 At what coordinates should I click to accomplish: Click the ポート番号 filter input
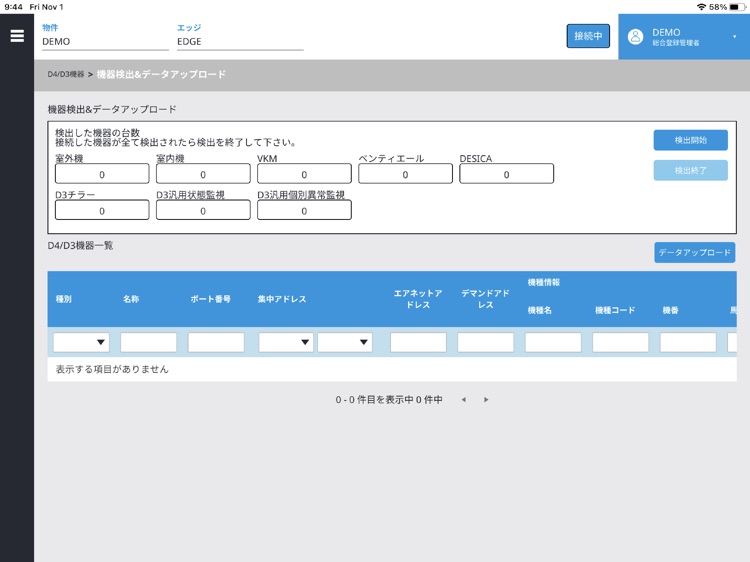click(x=216, y=342)
